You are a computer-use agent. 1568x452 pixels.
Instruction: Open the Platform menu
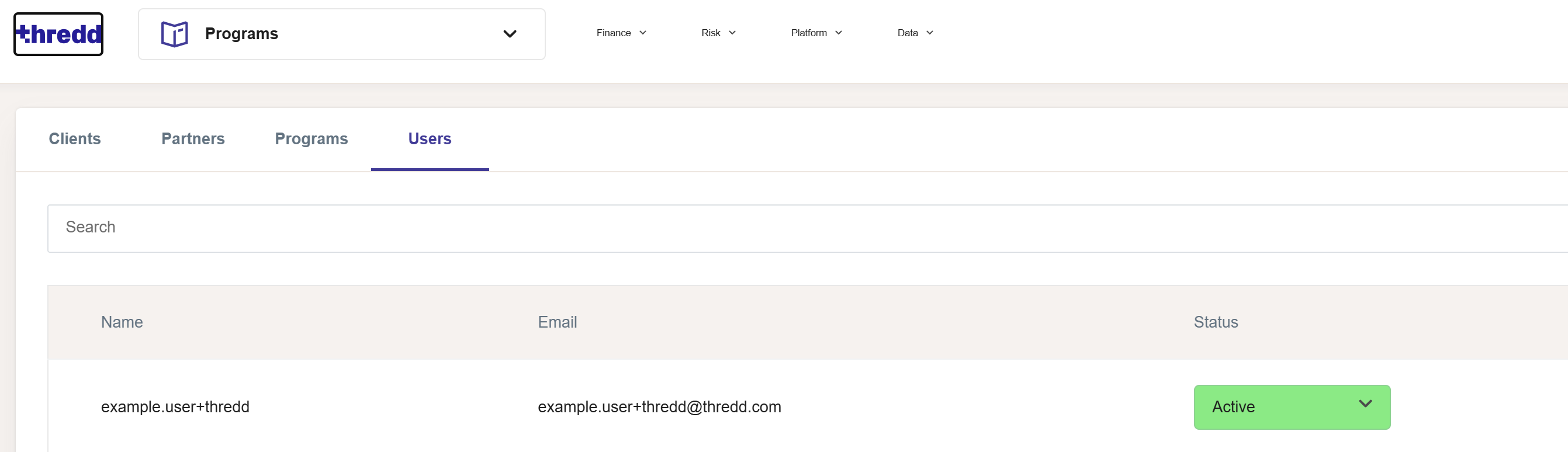pos(817,33)
